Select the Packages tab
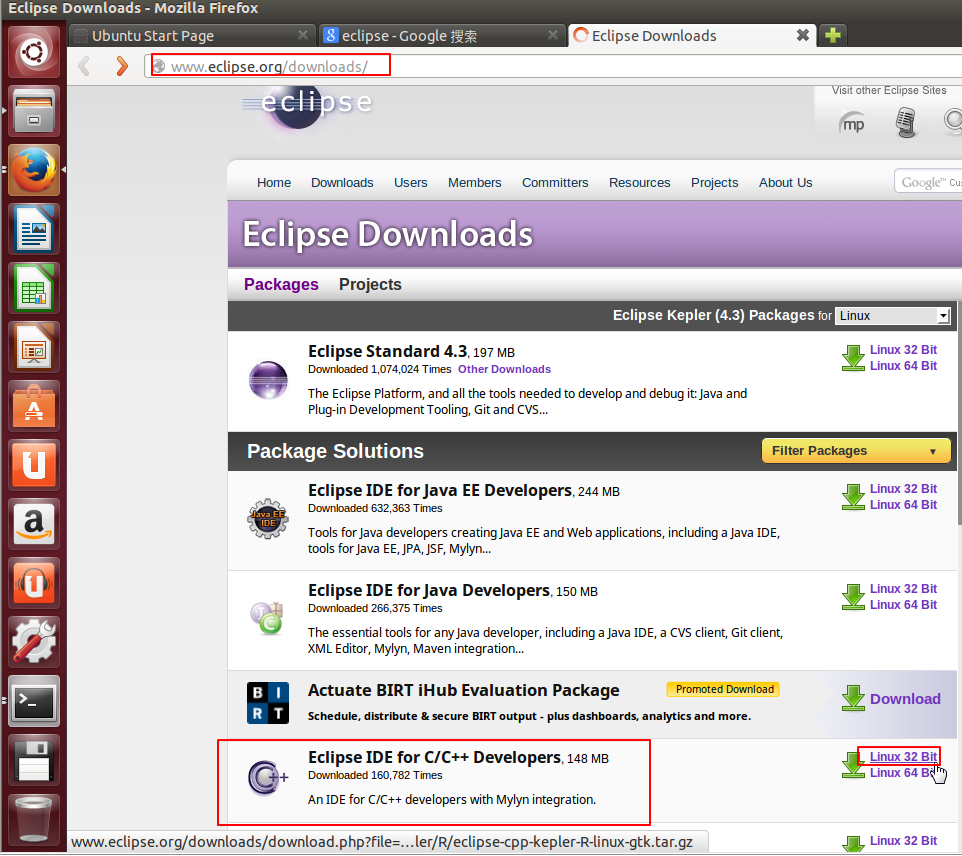The height and width of the screenshot is (856, 962). tap(281, 285)
